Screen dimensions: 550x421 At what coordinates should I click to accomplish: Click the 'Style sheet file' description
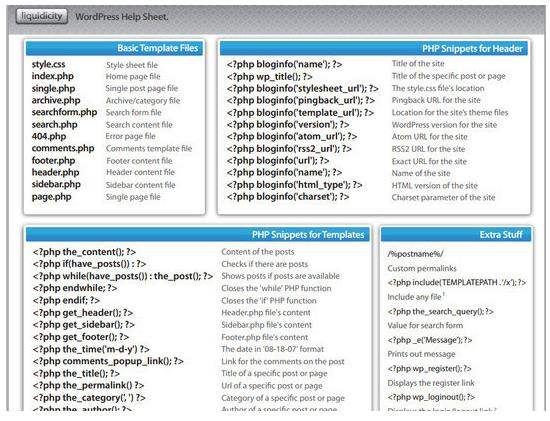pyautogui.click(x=132, y=65)
